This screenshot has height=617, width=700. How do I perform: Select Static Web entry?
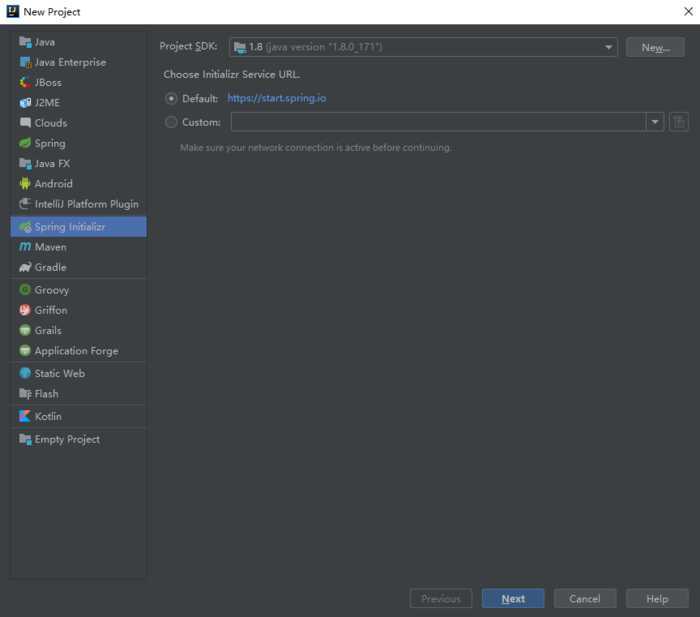click(x=78, y=373)
